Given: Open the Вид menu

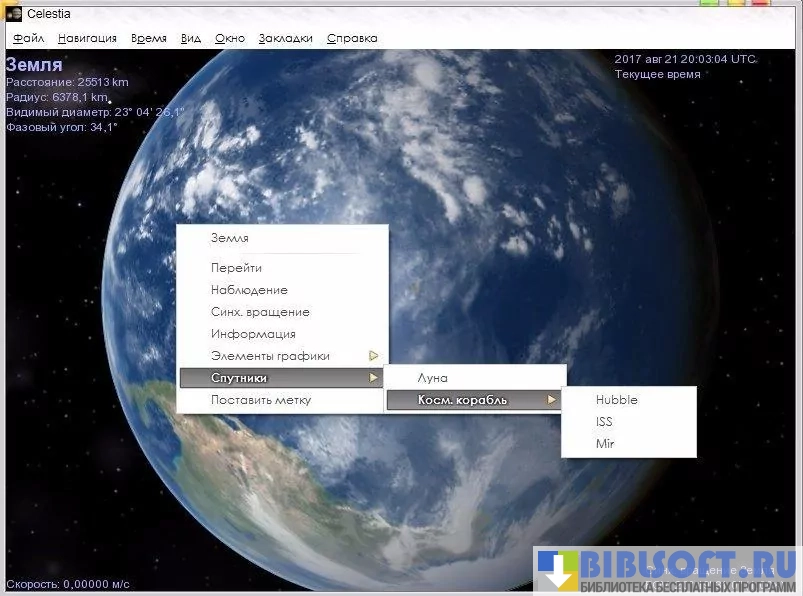Looking at the screenshot, I should pyautogui.click(x=191, y=38).
